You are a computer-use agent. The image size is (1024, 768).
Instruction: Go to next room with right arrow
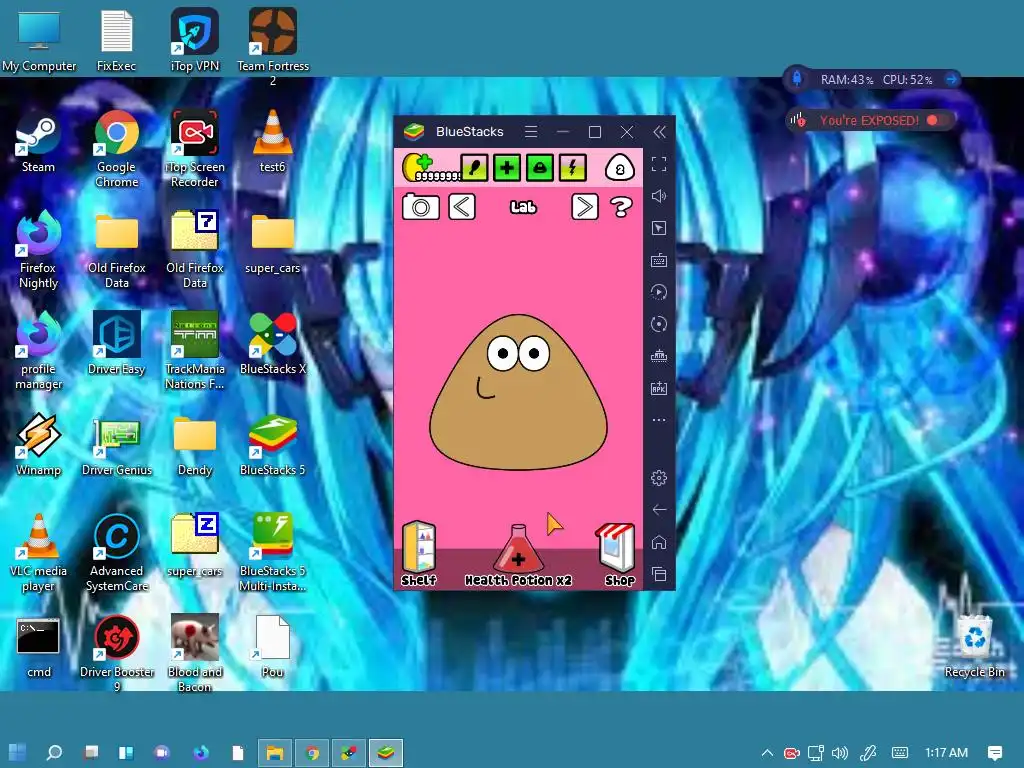(584, 207)
